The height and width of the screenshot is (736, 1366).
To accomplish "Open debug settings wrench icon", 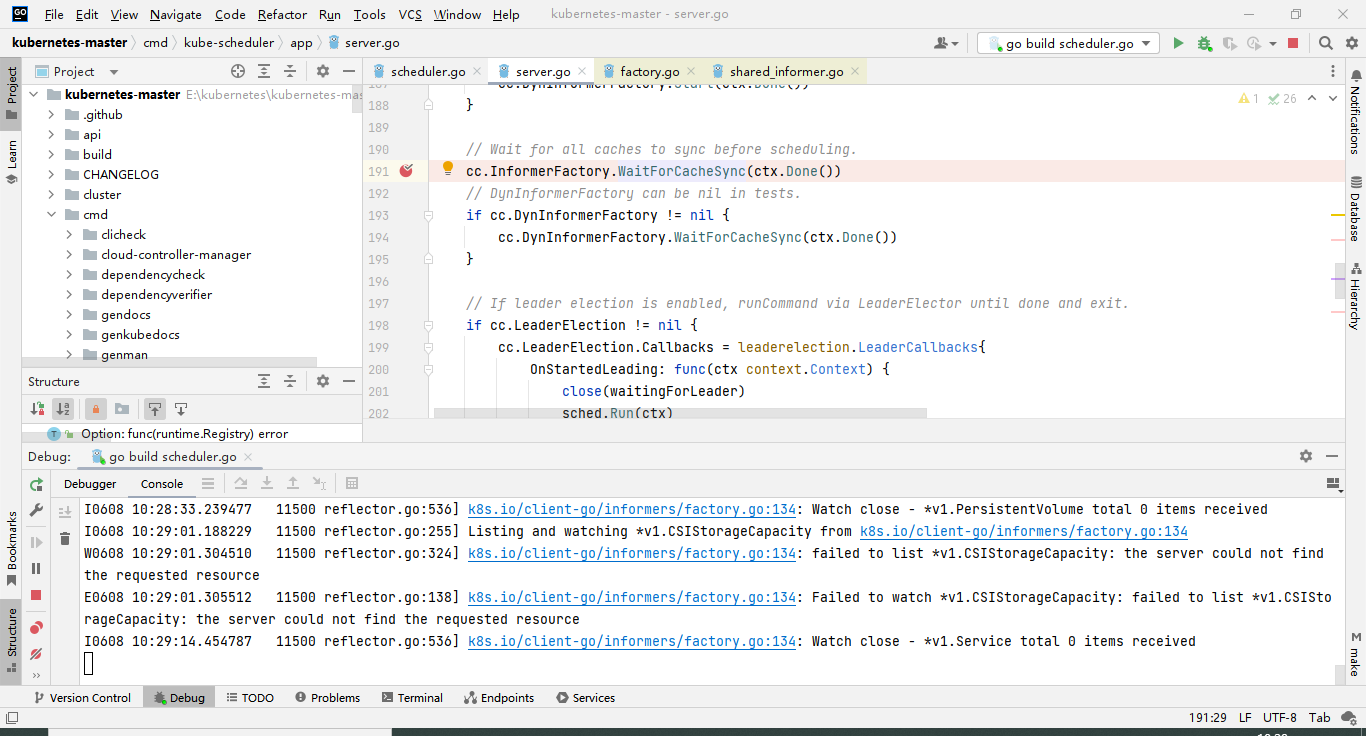I will coord(37,510).
